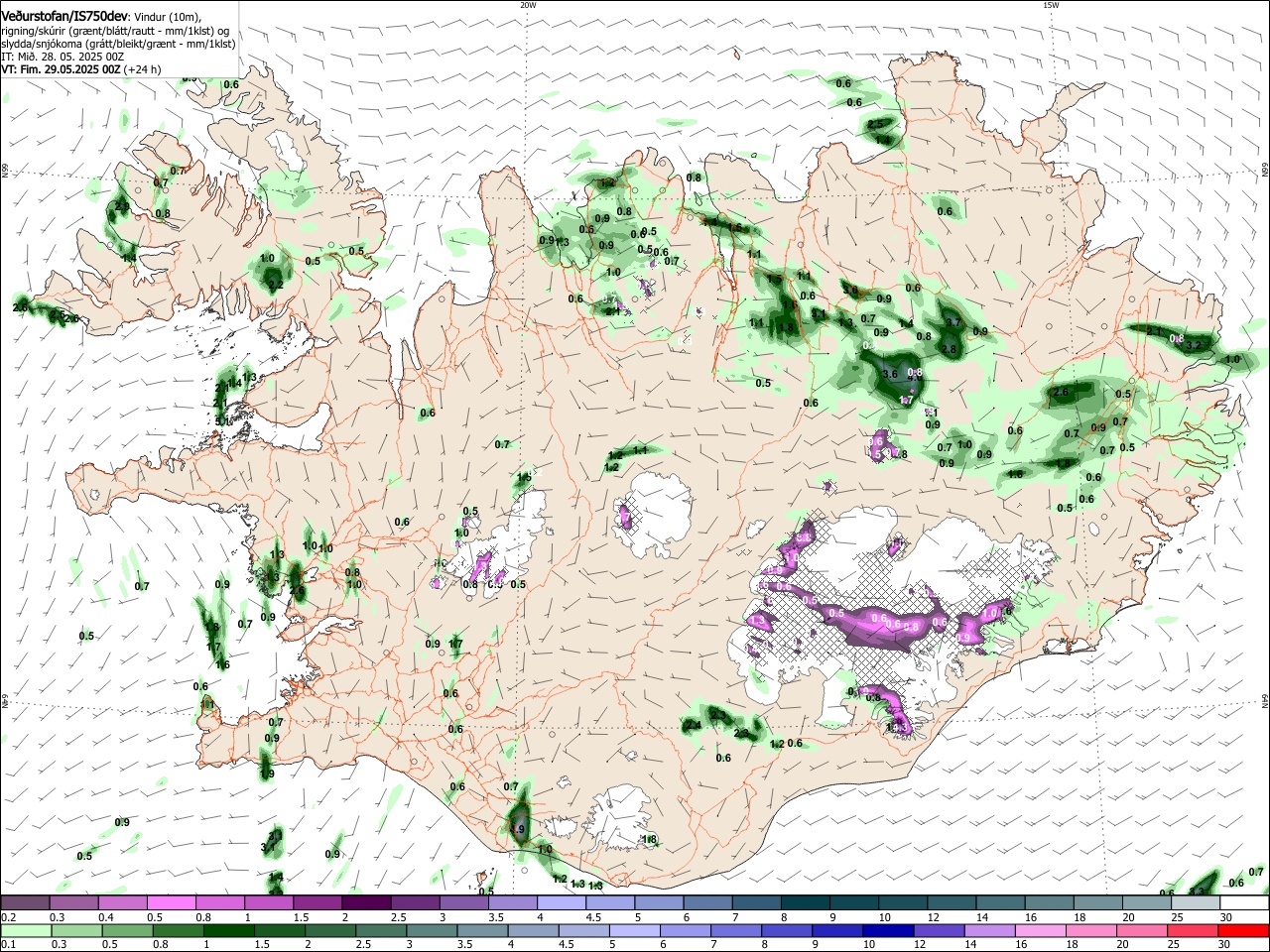Click the '3.2' precipitation value in the east
The height and width of the screenshot is (952, 1270).
1195,345
